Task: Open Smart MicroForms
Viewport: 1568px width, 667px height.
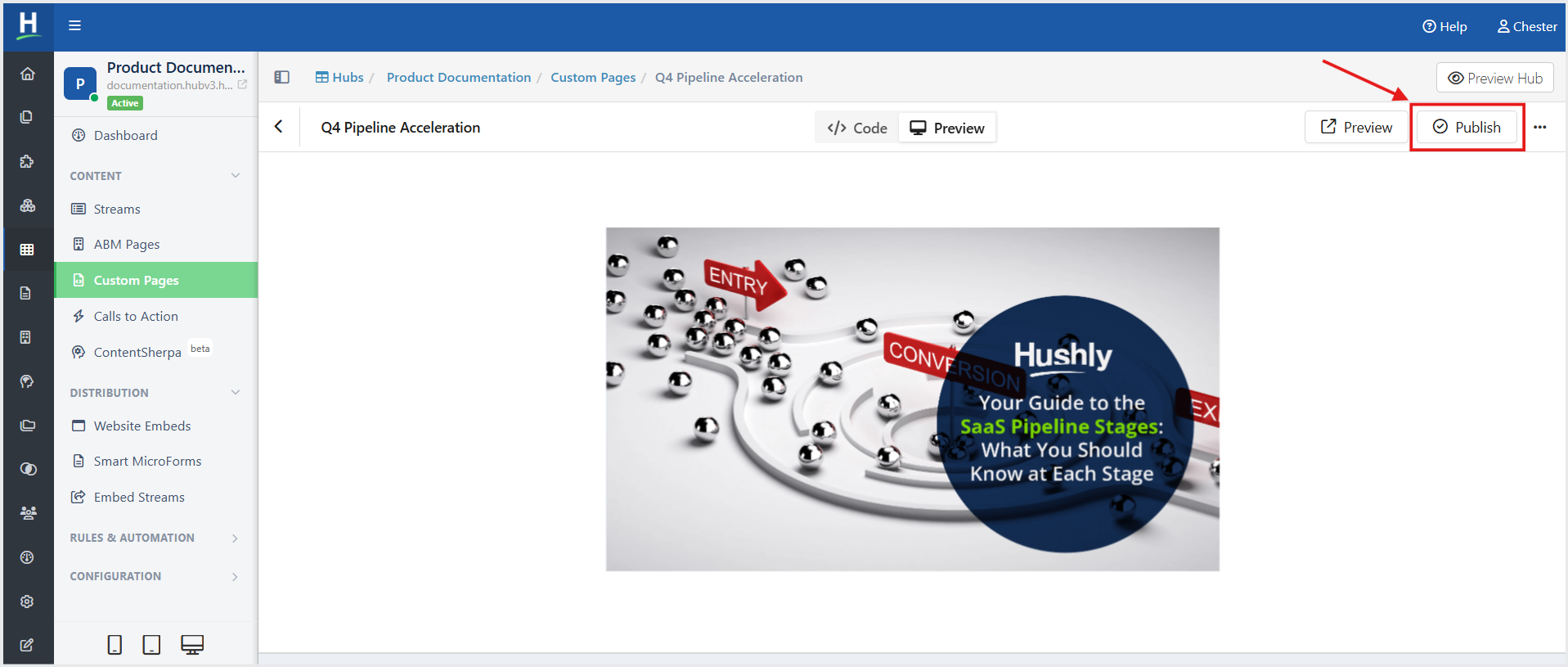Action: click(x=155, y=461)
